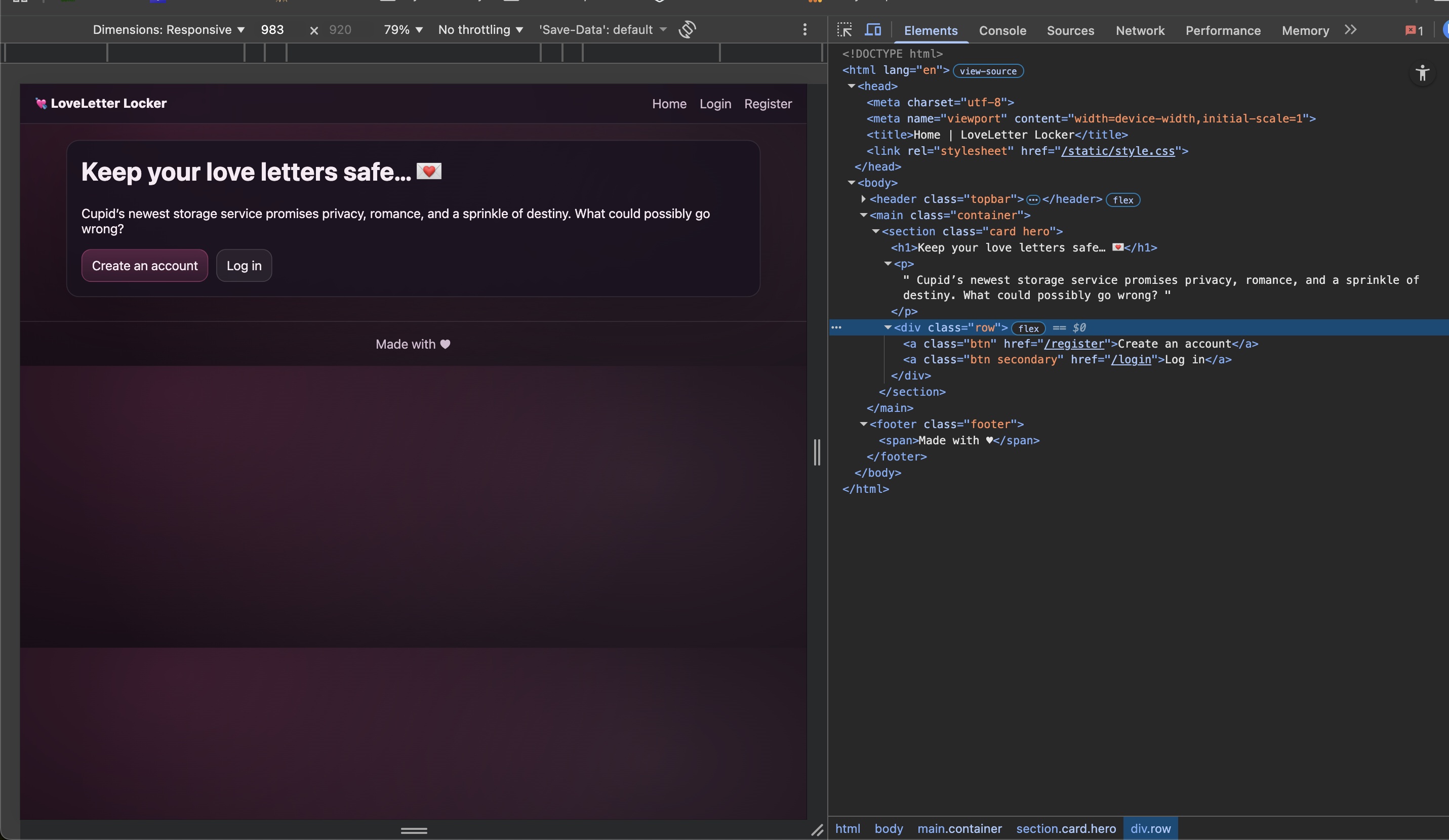Image resolution: width=1449 pixels, height=840 pixels.
Task: Toggle the flex badge on the div.row element
Action: (x=1029, y=328)
